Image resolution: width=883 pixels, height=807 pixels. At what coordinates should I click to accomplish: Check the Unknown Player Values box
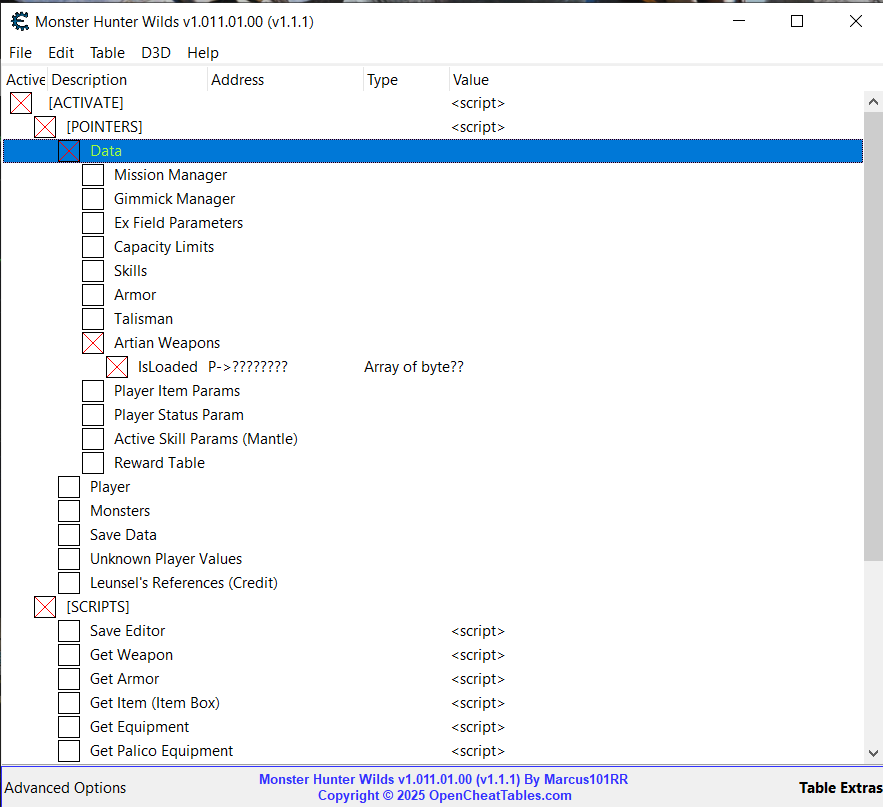tap(69, 559)
